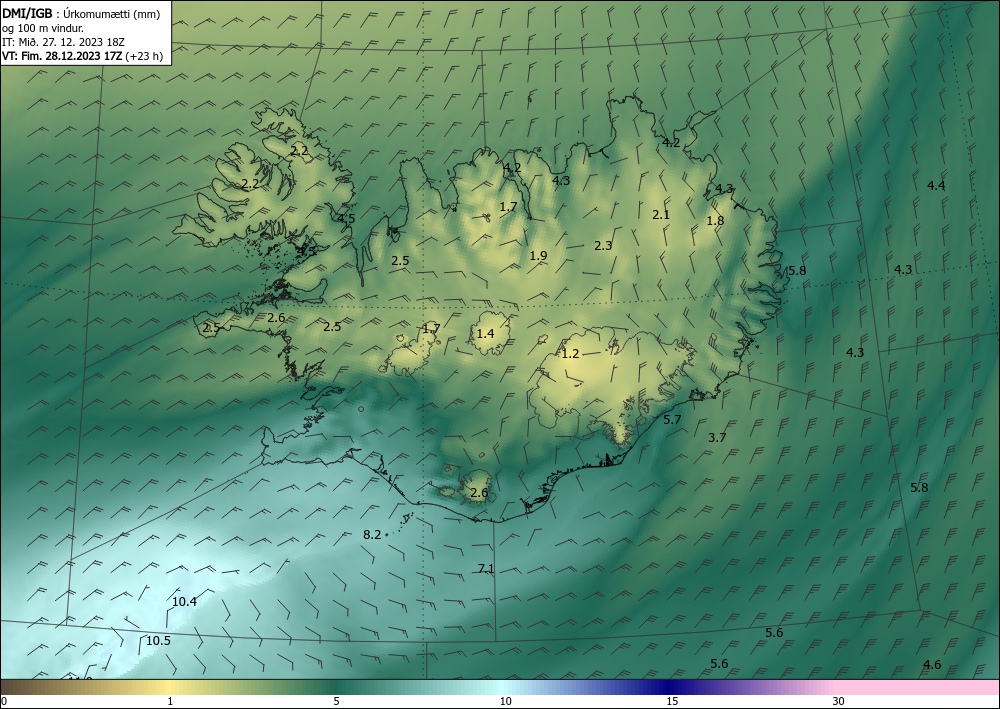
Task: Select the 3.7 precipitation value
Action: (717, 437)
